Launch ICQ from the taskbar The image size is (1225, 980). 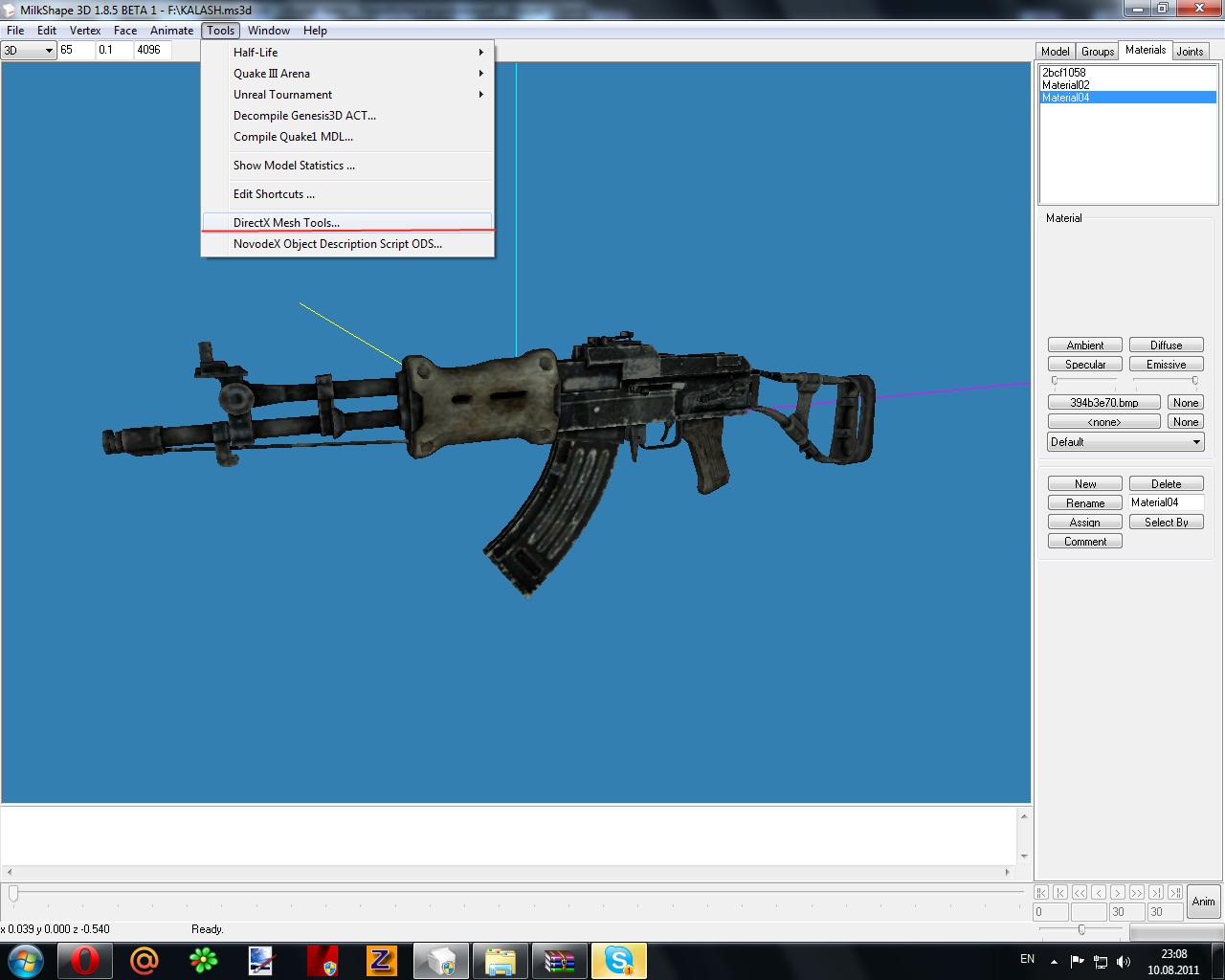click(x=203, y=961)
